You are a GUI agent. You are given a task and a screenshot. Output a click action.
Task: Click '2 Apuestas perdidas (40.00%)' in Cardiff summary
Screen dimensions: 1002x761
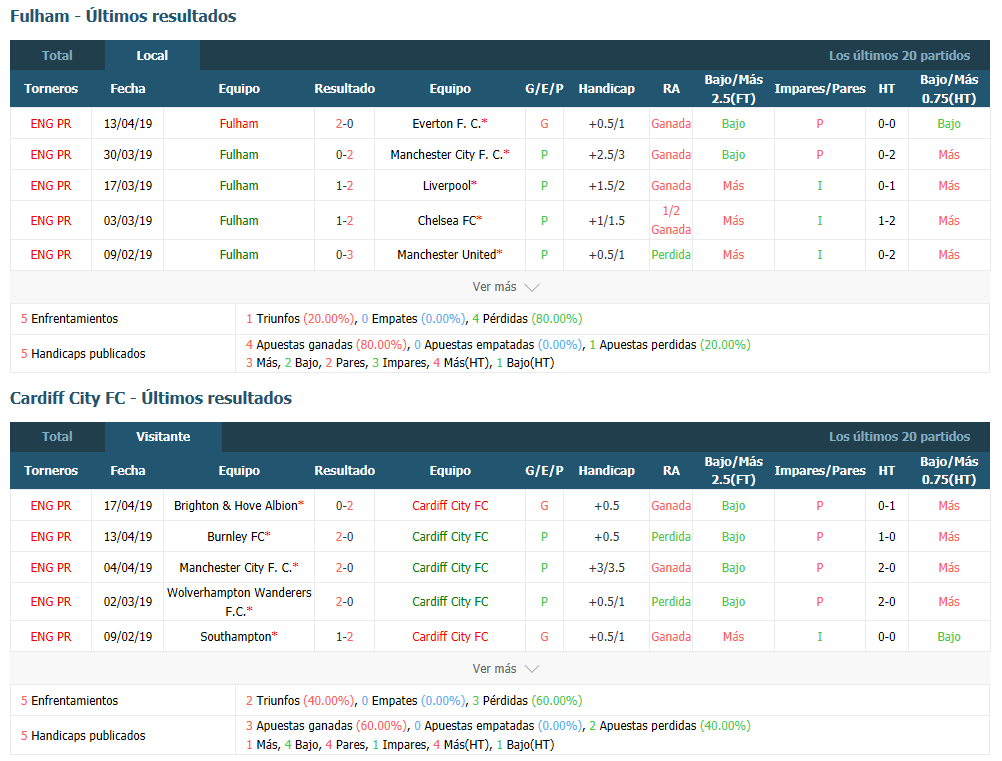[670, 726]
